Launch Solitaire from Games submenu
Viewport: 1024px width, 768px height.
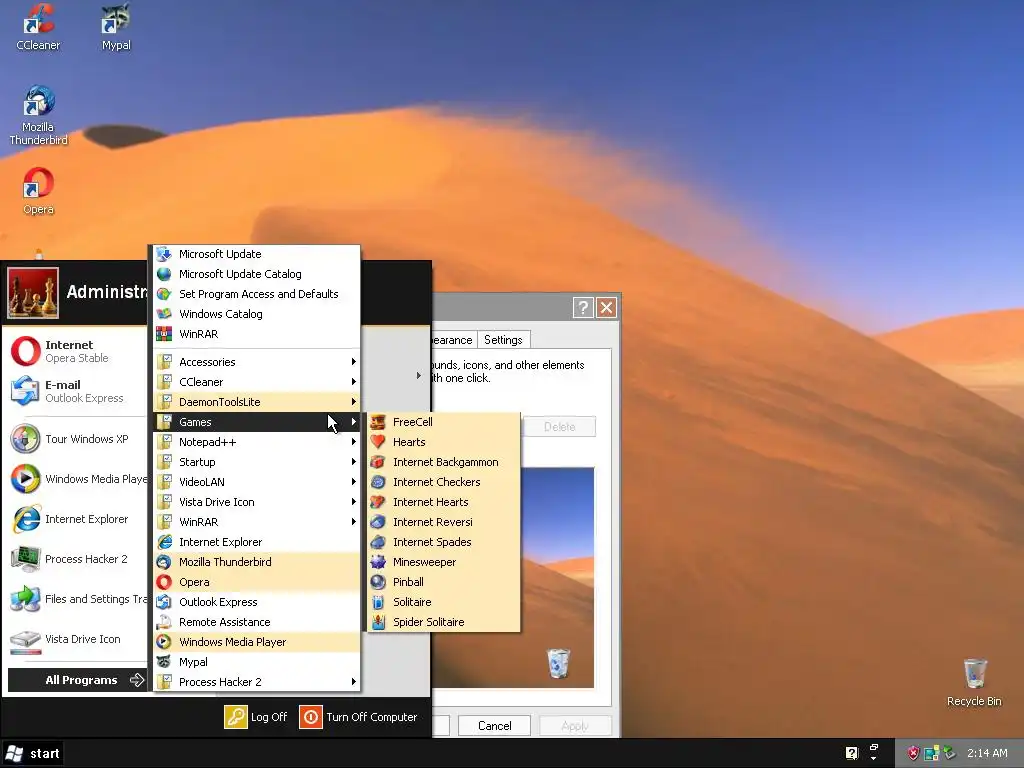pyautogui.click(x=444, y=602)
